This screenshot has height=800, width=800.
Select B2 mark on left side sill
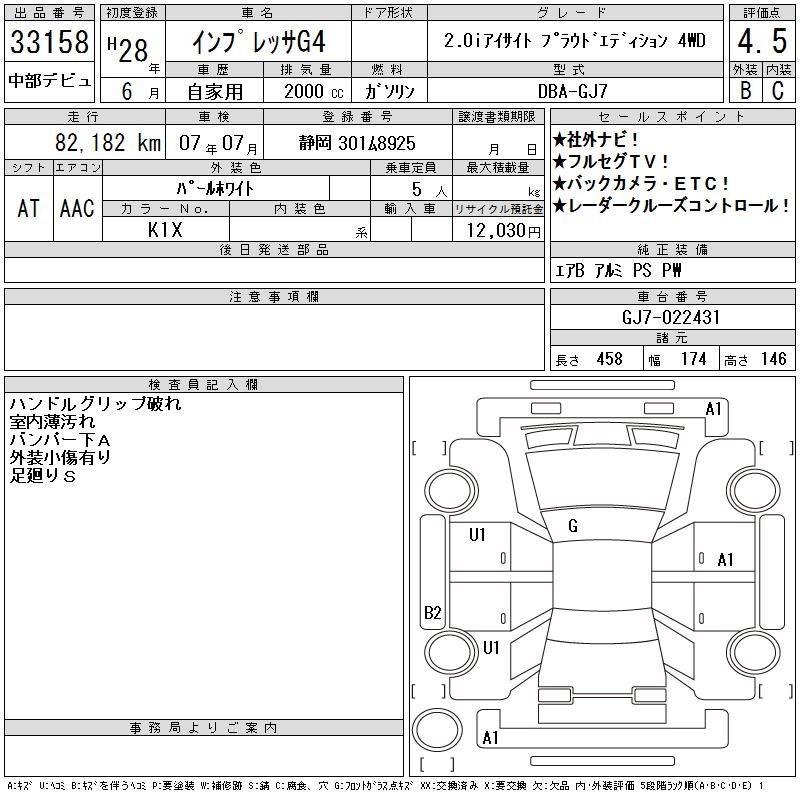(x=432, y=612)
